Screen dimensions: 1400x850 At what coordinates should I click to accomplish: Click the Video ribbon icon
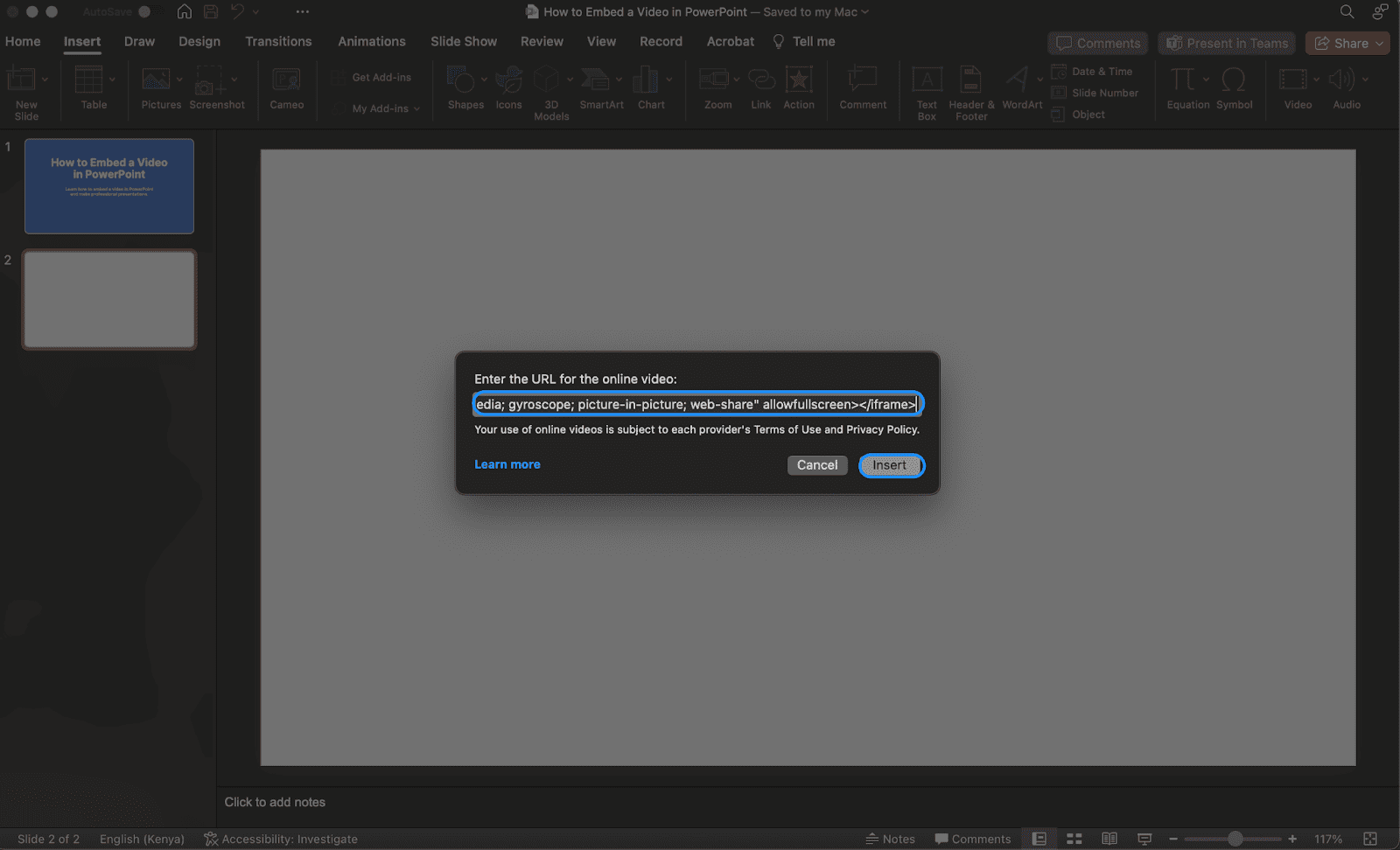pos(1293,80)
